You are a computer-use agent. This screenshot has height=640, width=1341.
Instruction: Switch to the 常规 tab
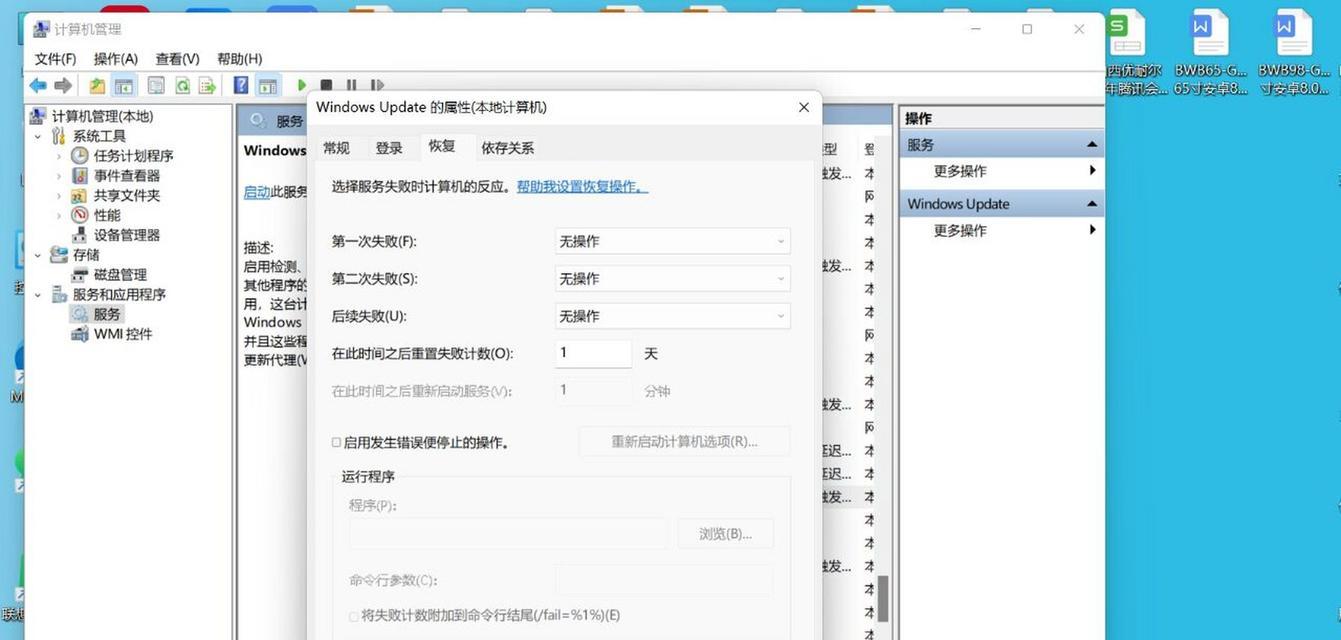point(336,148)
